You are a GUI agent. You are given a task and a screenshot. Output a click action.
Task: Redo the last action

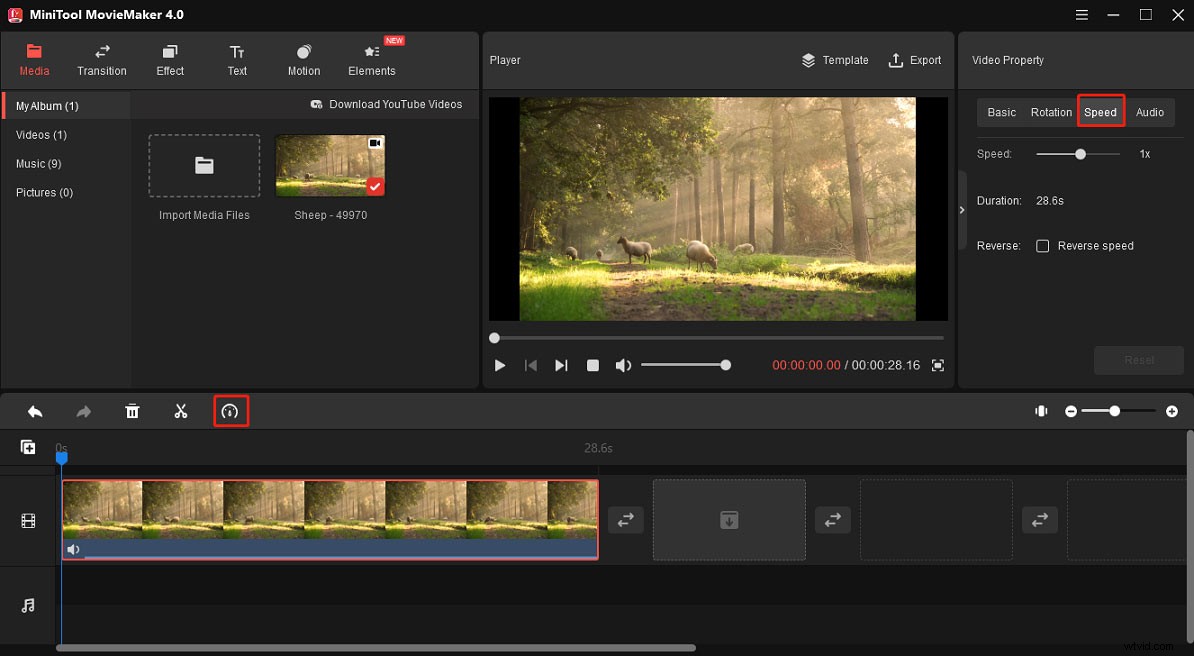(84, 410)
